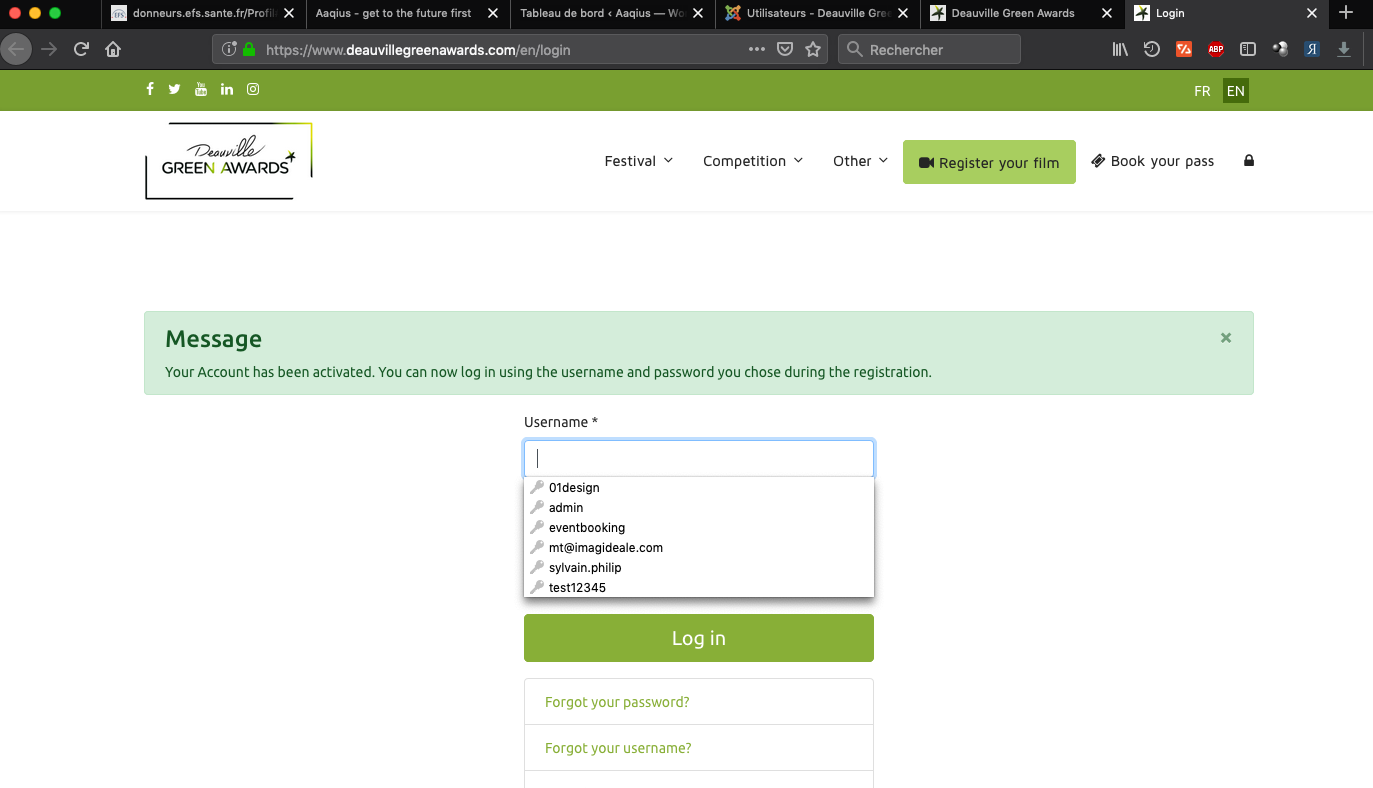Viewport: 1373px width, 788px height.
Task: Switch site language to FR
Action: (1202, 91)
